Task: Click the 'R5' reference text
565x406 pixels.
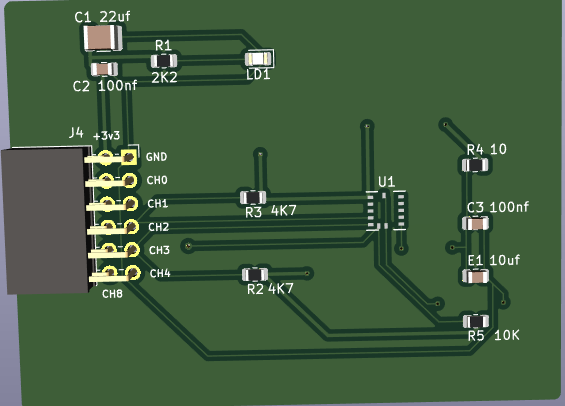Action: point(476,336)
